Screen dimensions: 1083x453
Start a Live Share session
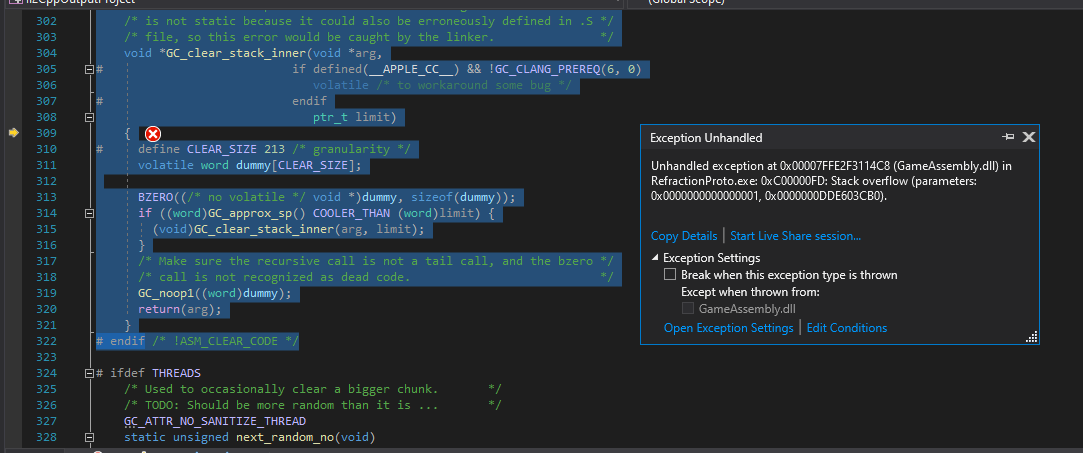(795, 236)
